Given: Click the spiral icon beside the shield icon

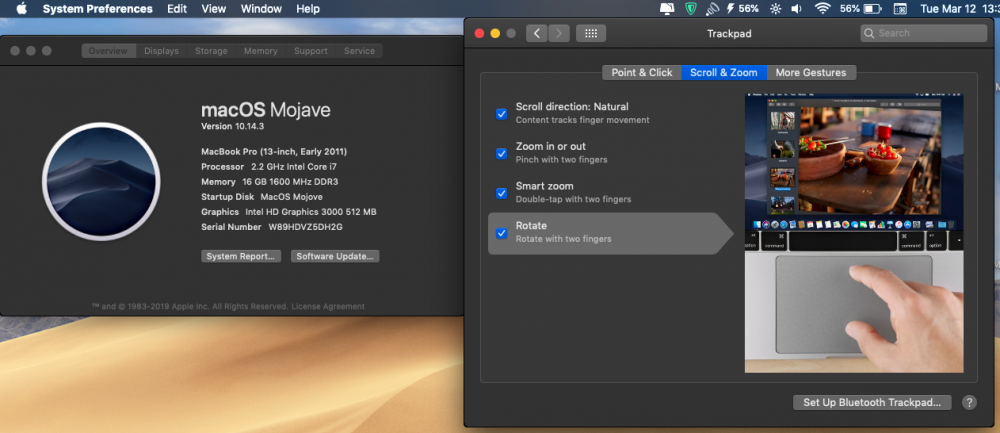Looking at the screenshot, I should click(712, 9).
